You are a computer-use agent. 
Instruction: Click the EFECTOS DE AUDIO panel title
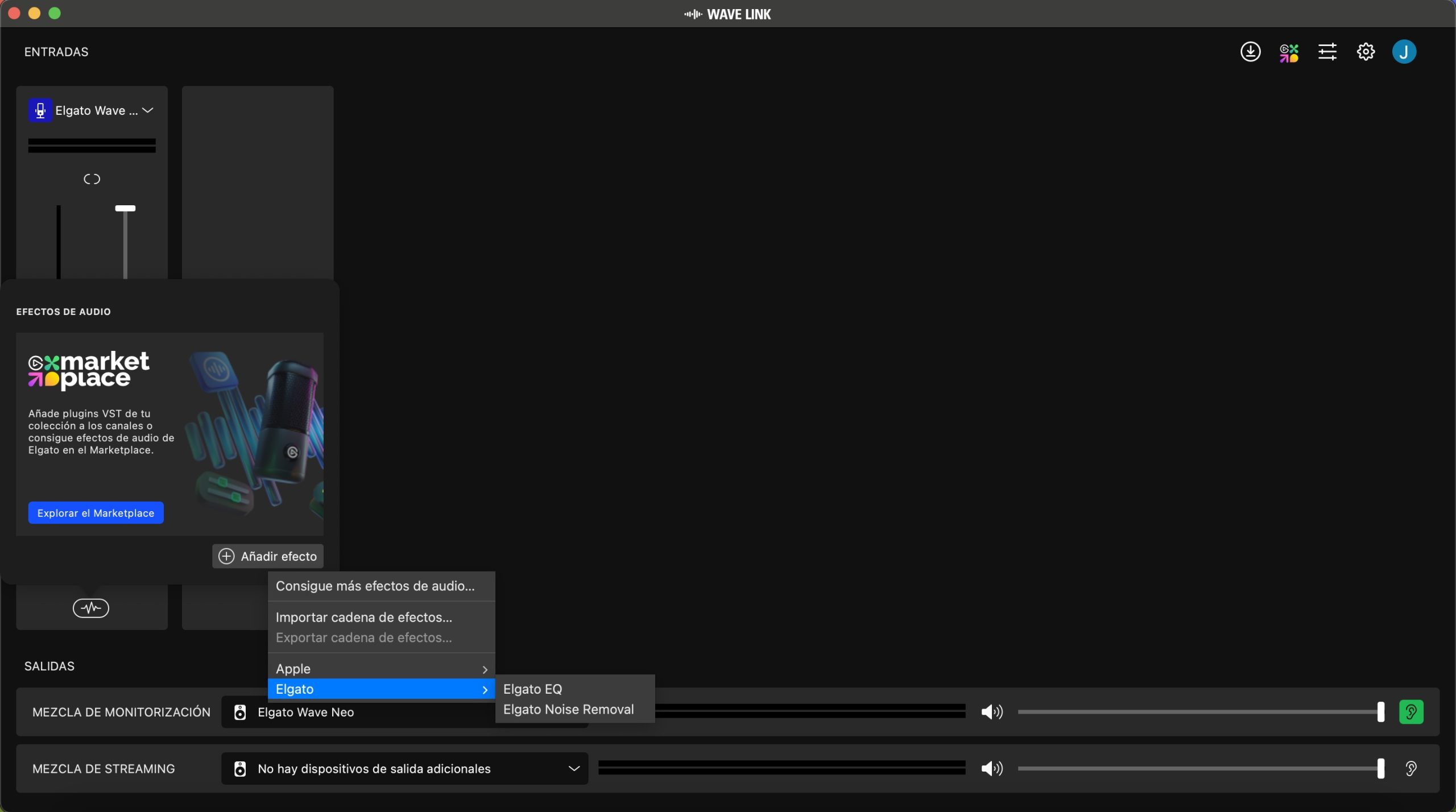click(63, 312)
